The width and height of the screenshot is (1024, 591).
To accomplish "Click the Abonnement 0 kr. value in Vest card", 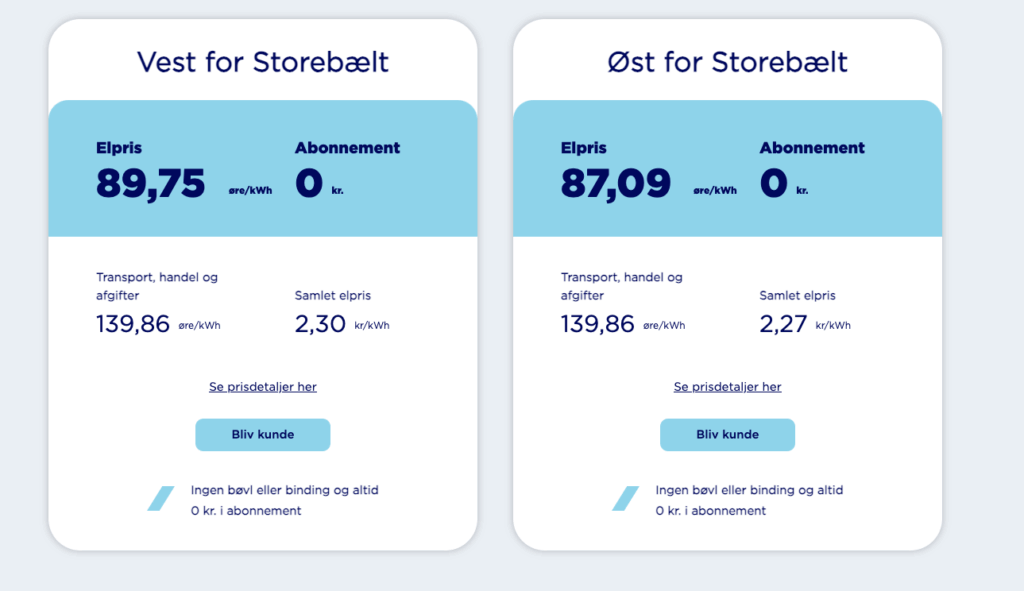I will pyautogui.click(x=310, y=184).
